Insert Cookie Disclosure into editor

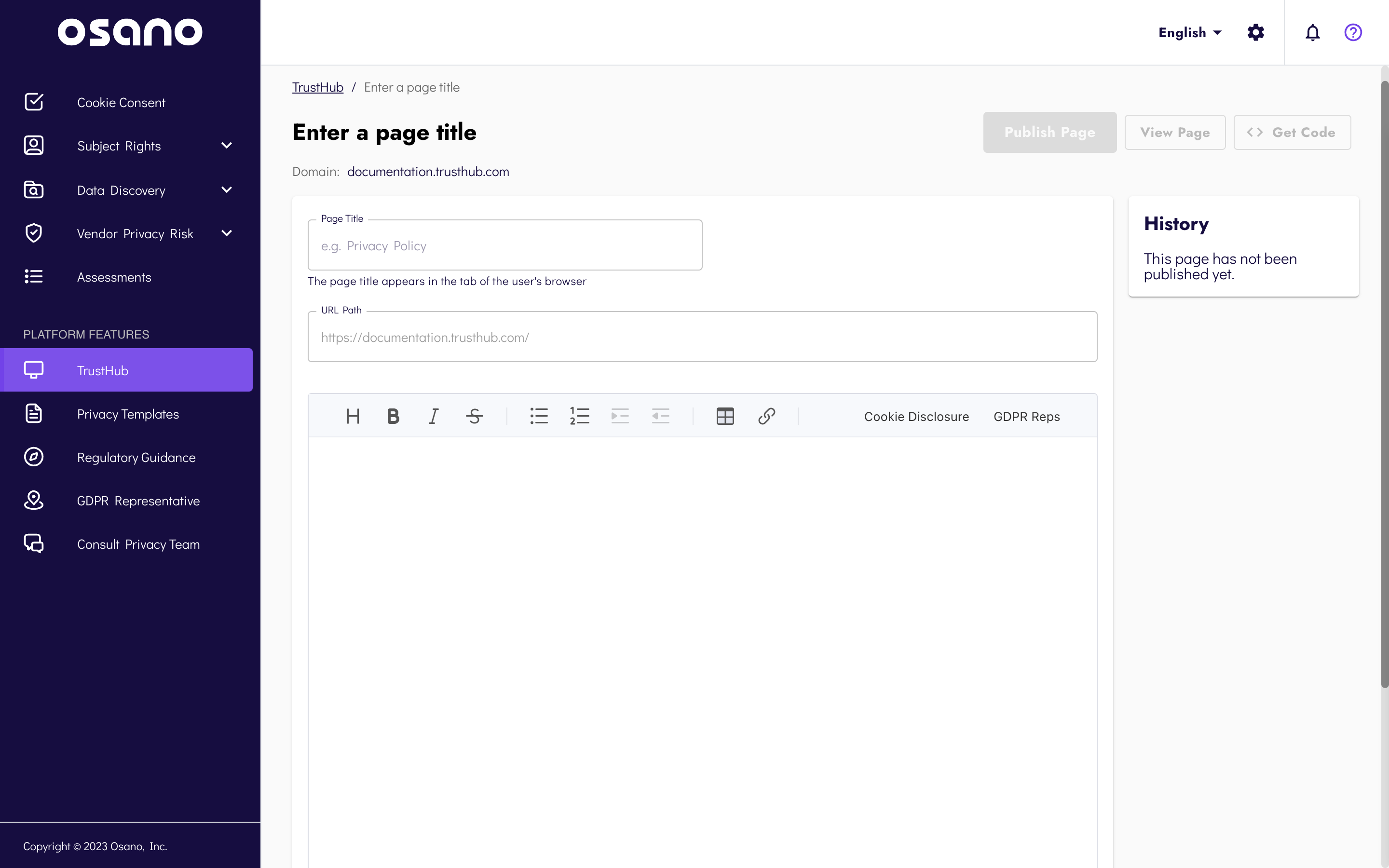916,417
